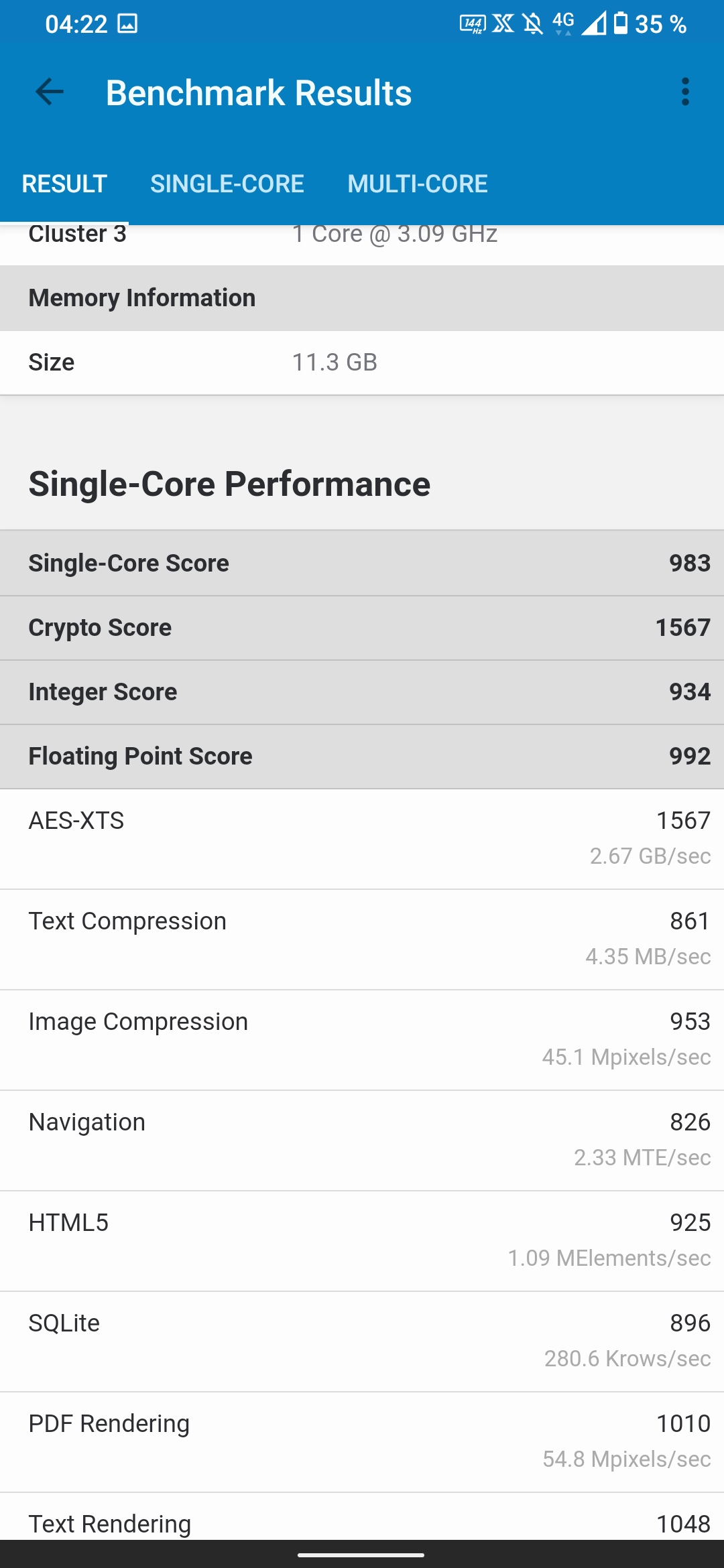Tap the 144Hz refresh rate status icon

(x=472, y=24)
